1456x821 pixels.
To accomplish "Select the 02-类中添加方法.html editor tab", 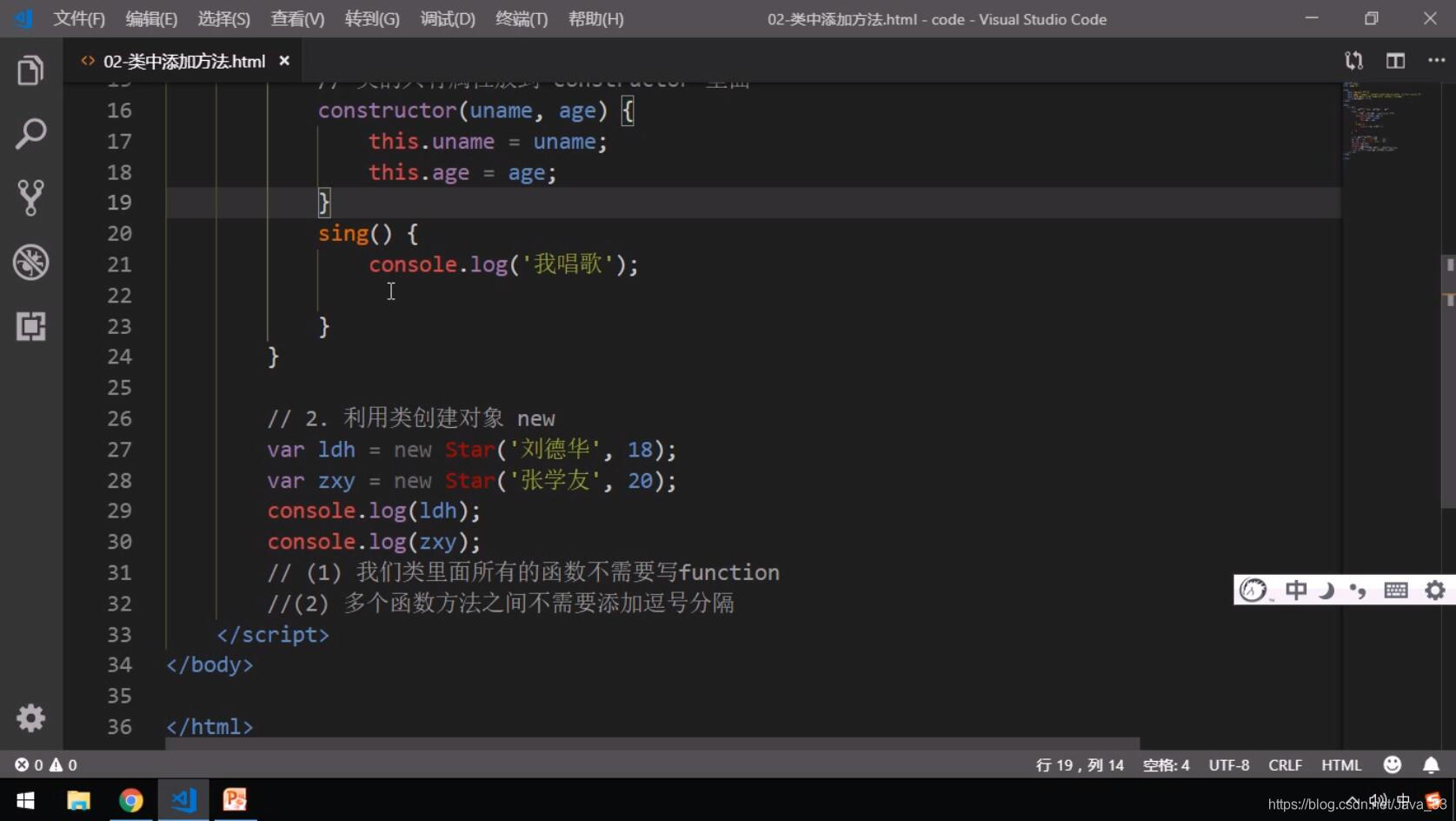I will coord(183,61).
